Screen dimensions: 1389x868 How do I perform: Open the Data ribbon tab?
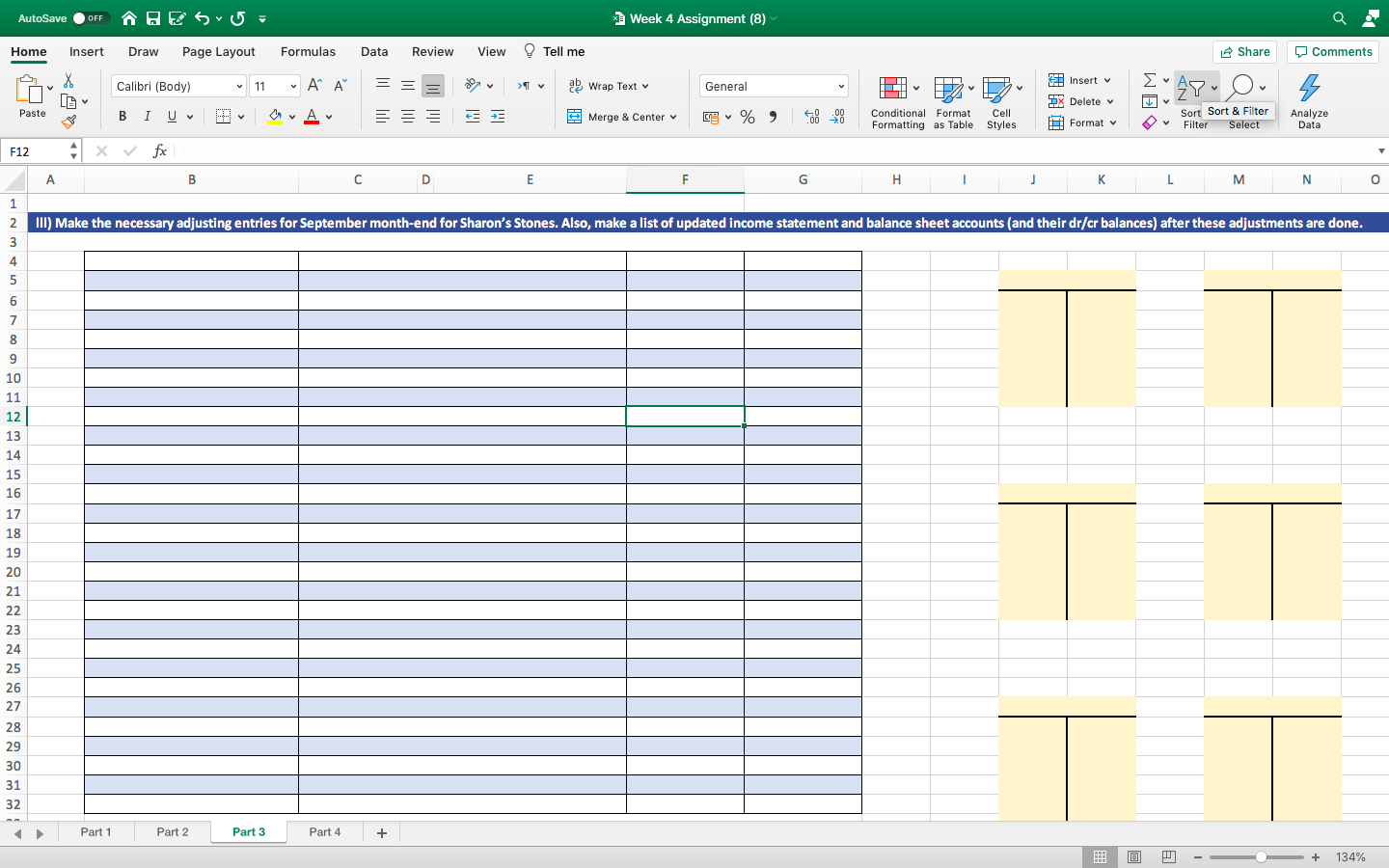[374, 52]
